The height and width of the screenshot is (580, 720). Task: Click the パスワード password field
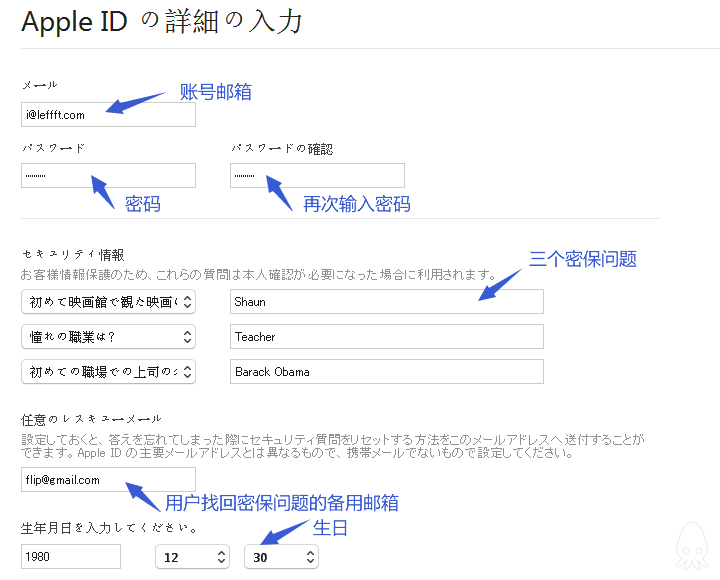[108, 175]
